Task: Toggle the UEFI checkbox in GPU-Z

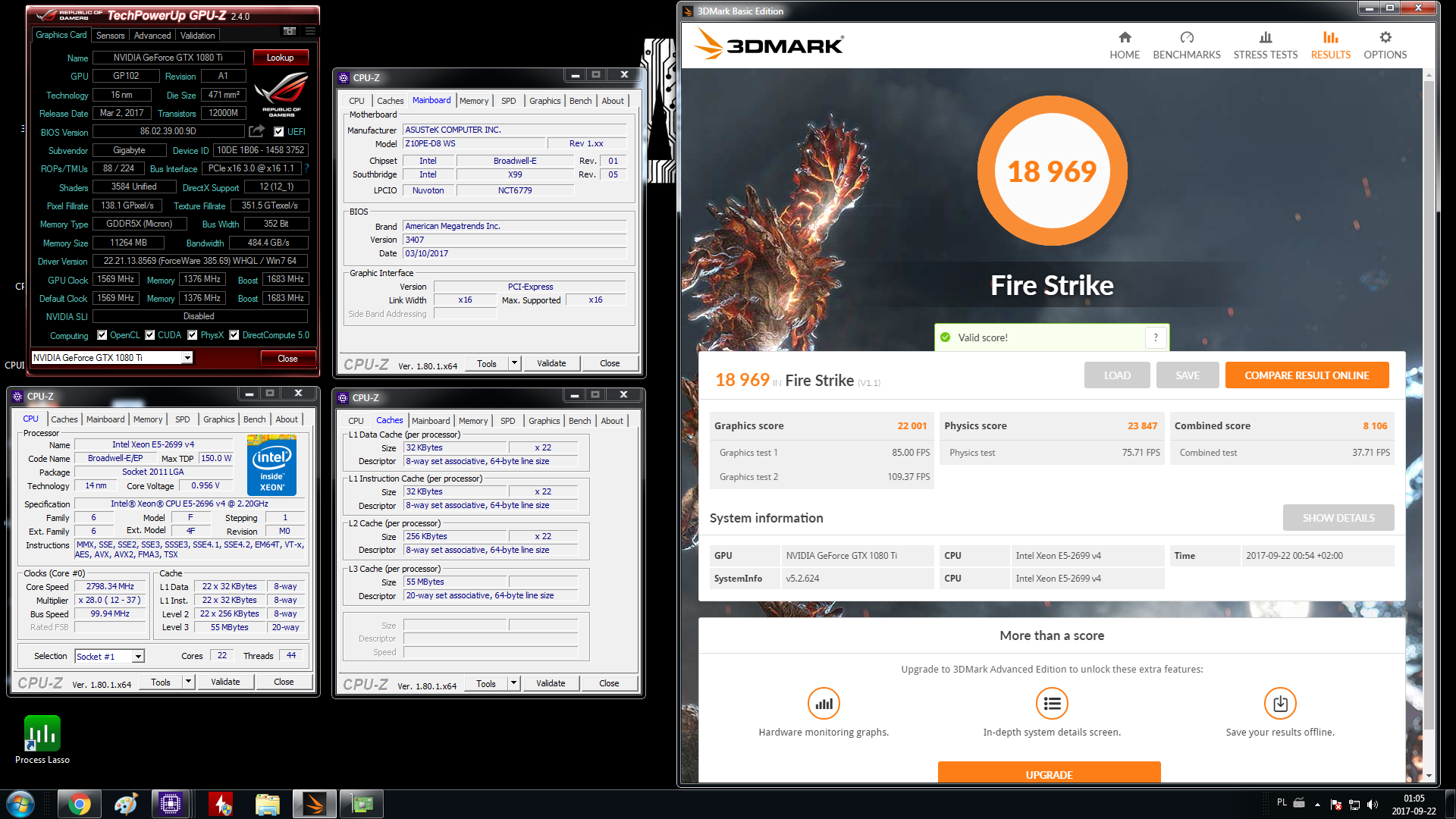Action: tap(279, 132)
